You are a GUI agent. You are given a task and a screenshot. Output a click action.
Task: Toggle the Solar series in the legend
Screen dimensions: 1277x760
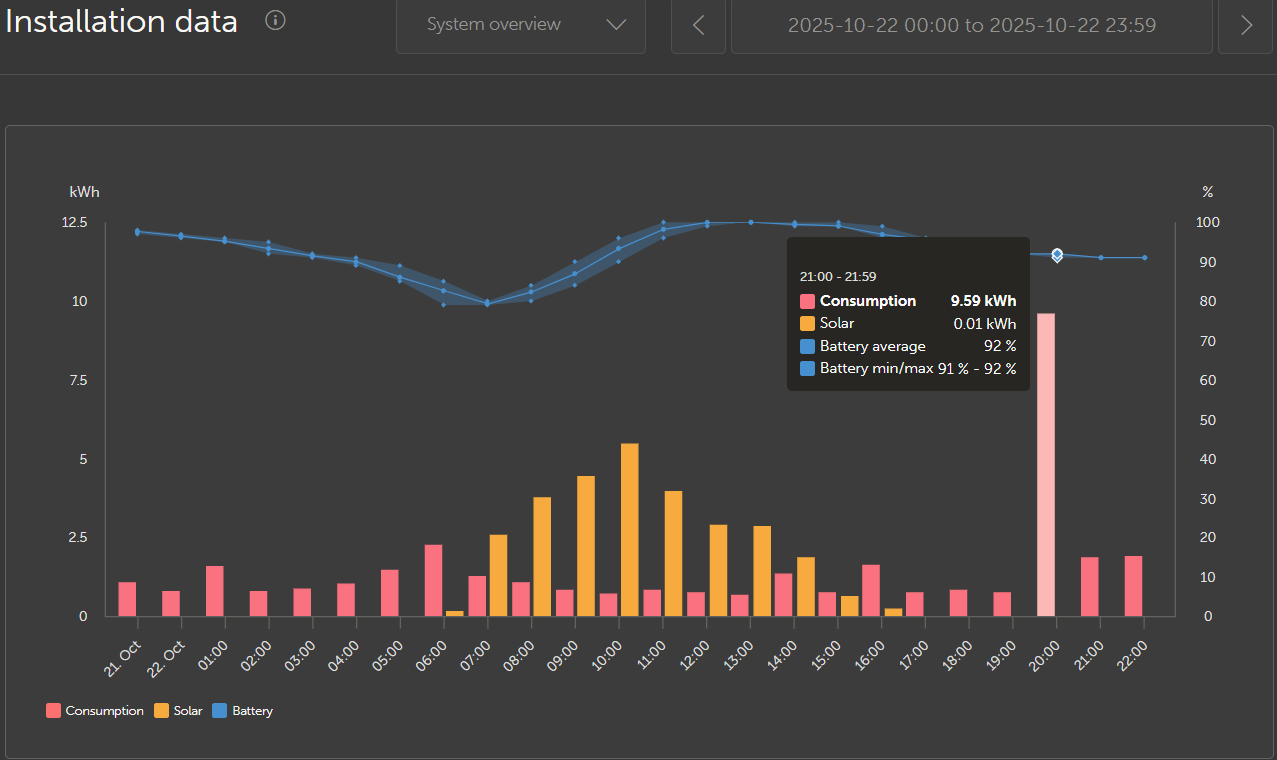(x=178, y=711)
